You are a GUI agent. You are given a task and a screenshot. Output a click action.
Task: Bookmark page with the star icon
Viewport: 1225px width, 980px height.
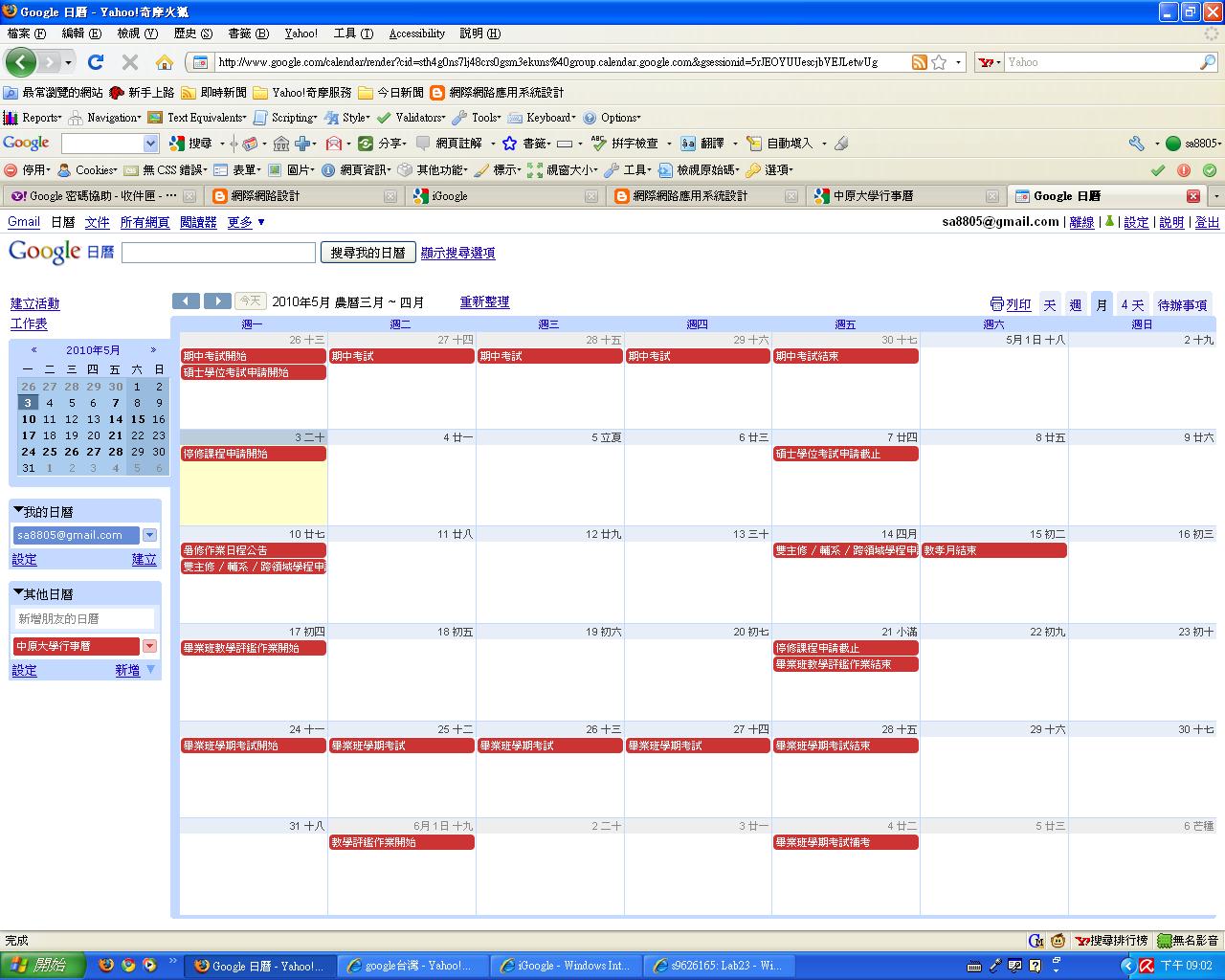(x=939, y=62)
